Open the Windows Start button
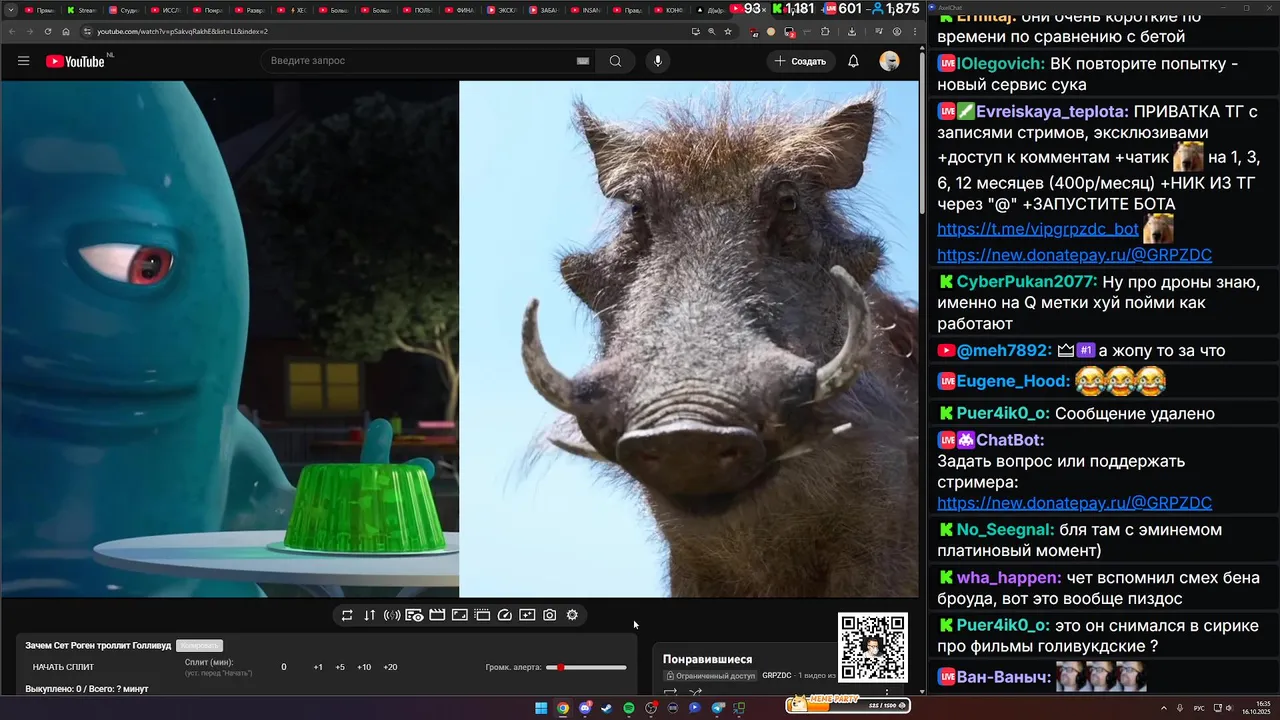Screen dimensions: 1280x720 pos(541,708)
